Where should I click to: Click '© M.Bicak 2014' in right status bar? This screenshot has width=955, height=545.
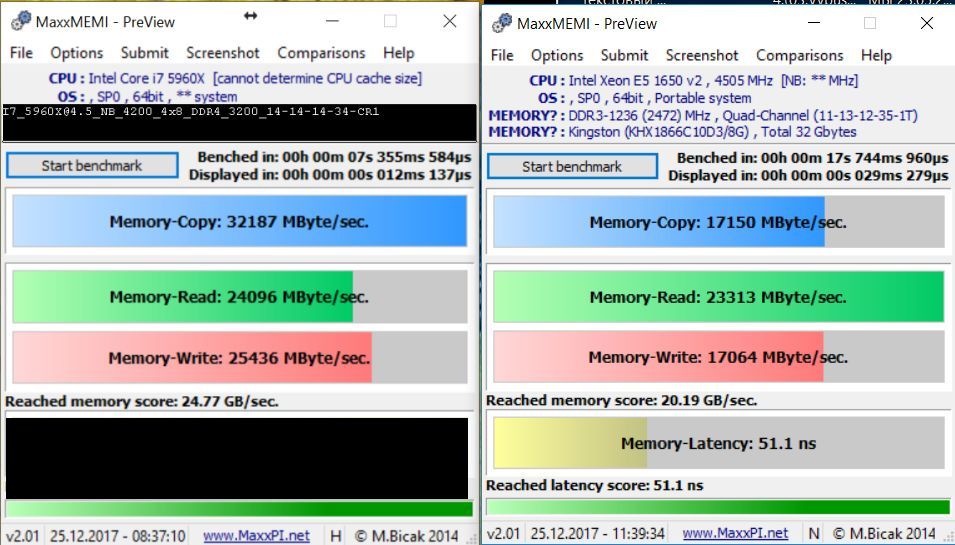pyautogui.click(x=884, y=533)
